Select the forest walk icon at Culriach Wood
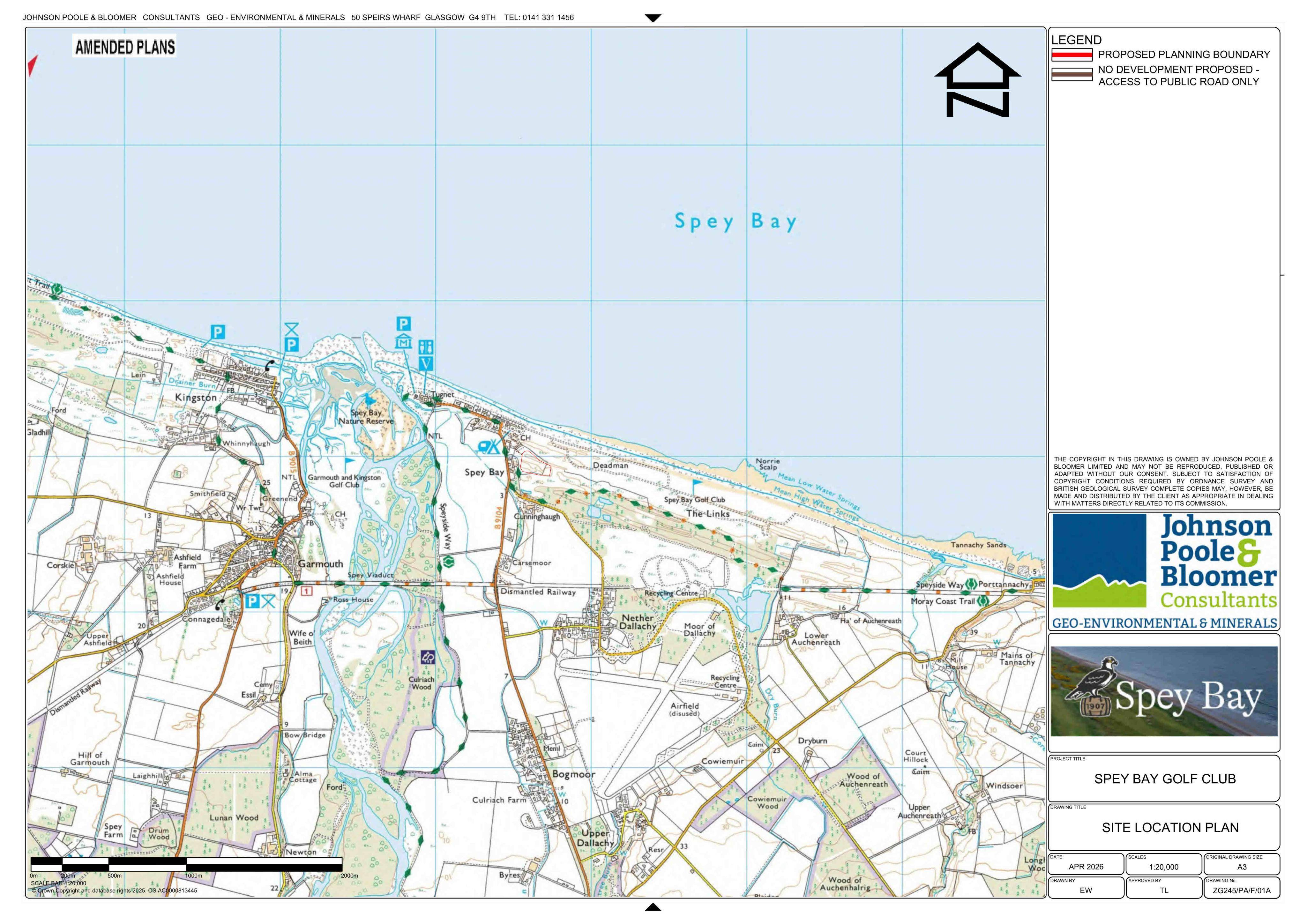This screenshot has height=924, width=1307. click(428, 658)
